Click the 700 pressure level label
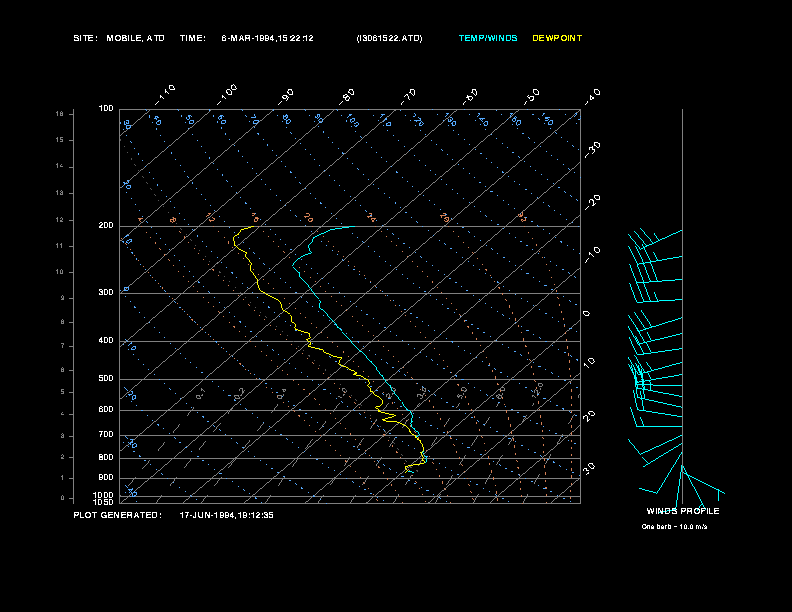The image size is (792, 612). click(106, 435)
